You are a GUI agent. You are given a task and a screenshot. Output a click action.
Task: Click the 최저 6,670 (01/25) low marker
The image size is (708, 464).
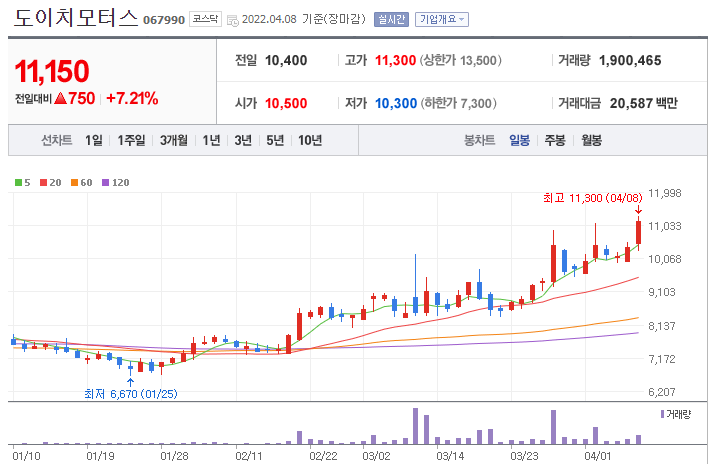[x=131, y=394]
